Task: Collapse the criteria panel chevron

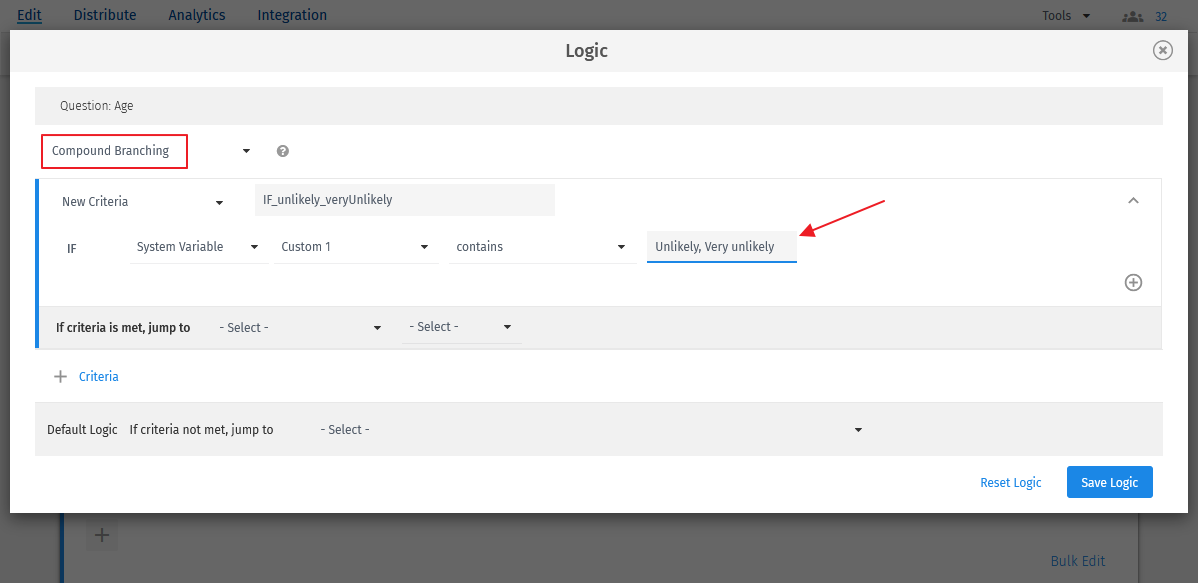Action: tap(1133, 201)
